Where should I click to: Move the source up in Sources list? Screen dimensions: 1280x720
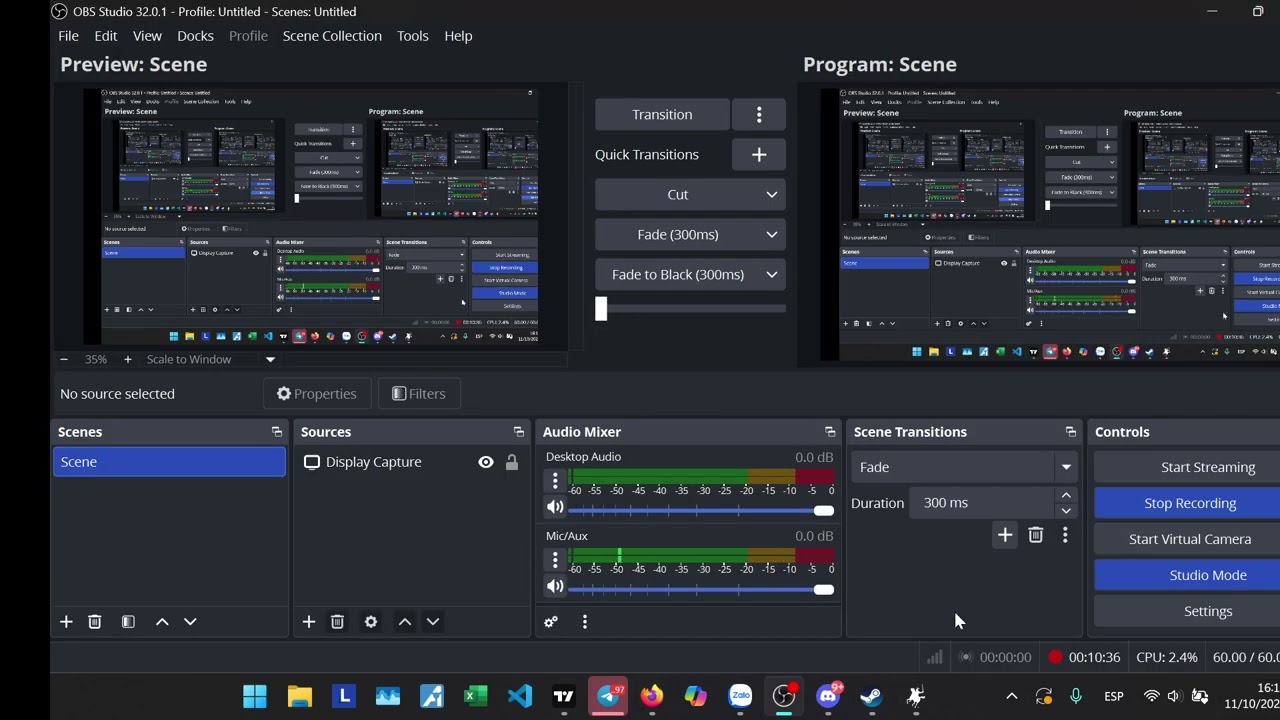405,622
